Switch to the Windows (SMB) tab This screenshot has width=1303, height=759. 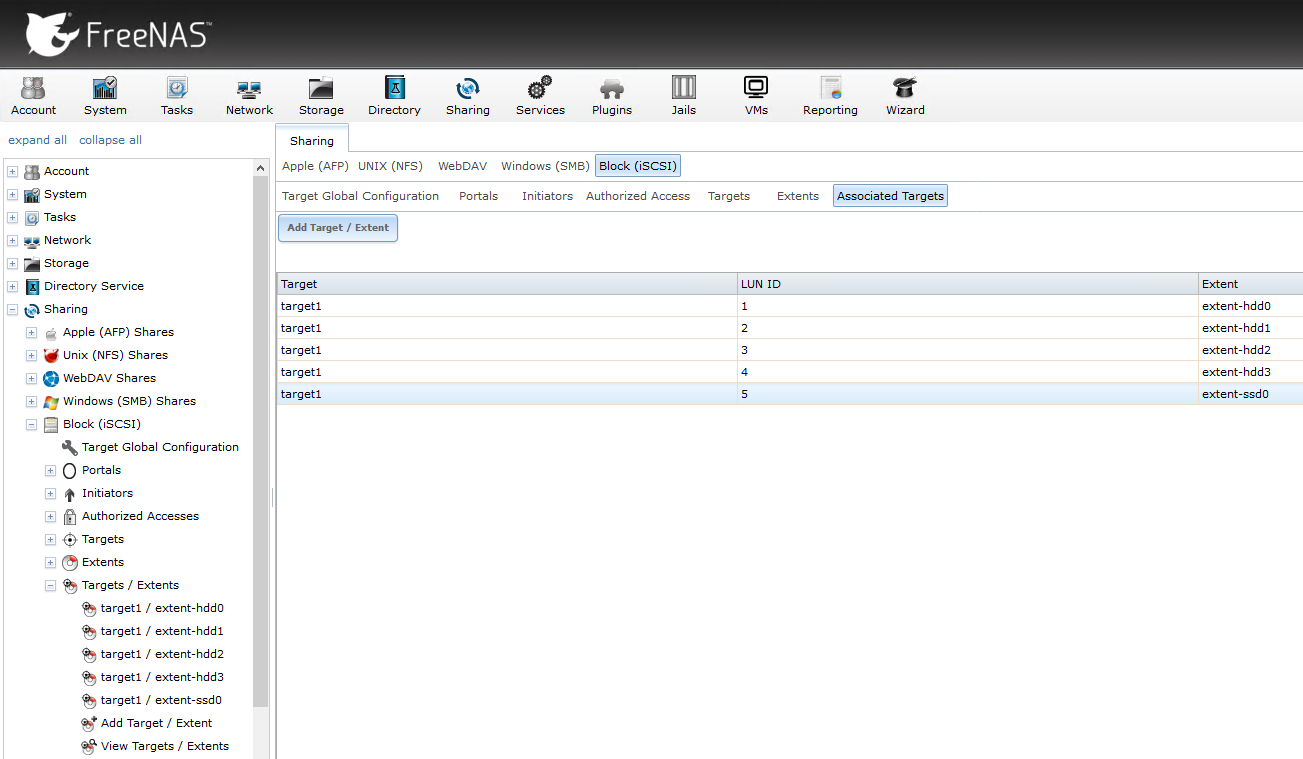pyautogui.click(x=544, y=166)
